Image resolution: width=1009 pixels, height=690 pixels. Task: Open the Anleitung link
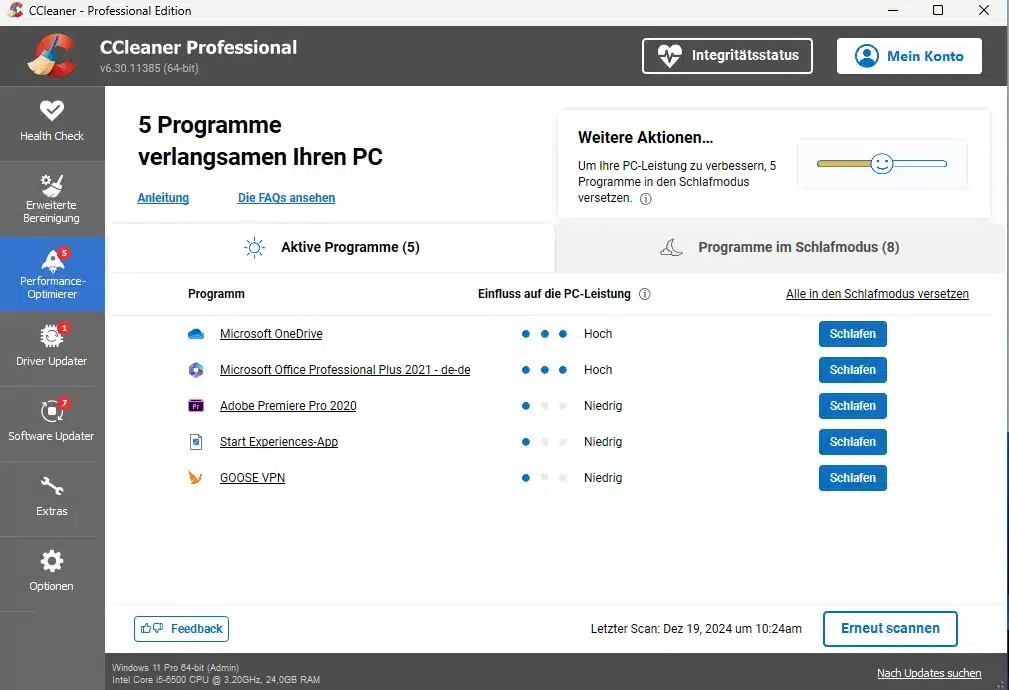pos(163,198)
